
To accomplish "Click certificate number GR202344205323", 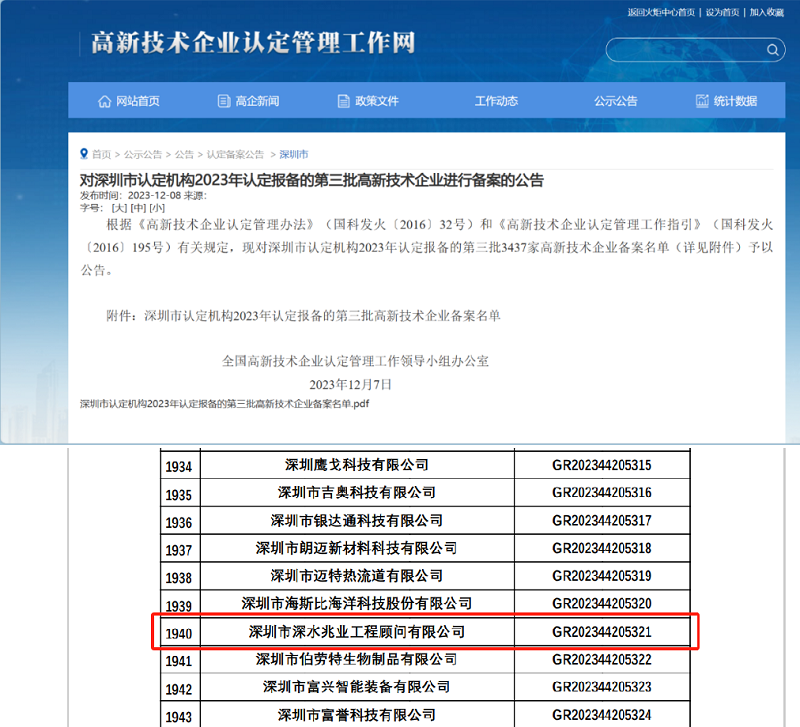I will click(x=602, y=687).
